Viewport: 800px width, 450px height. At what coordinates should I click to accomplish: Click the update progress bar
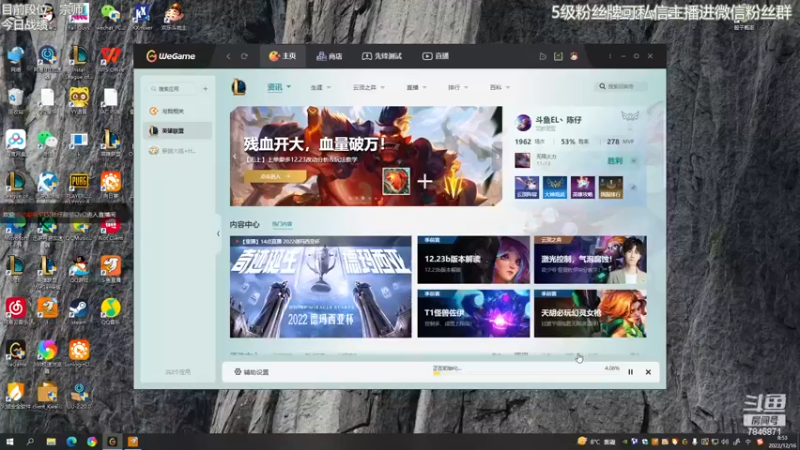click(x=526, y=373)
